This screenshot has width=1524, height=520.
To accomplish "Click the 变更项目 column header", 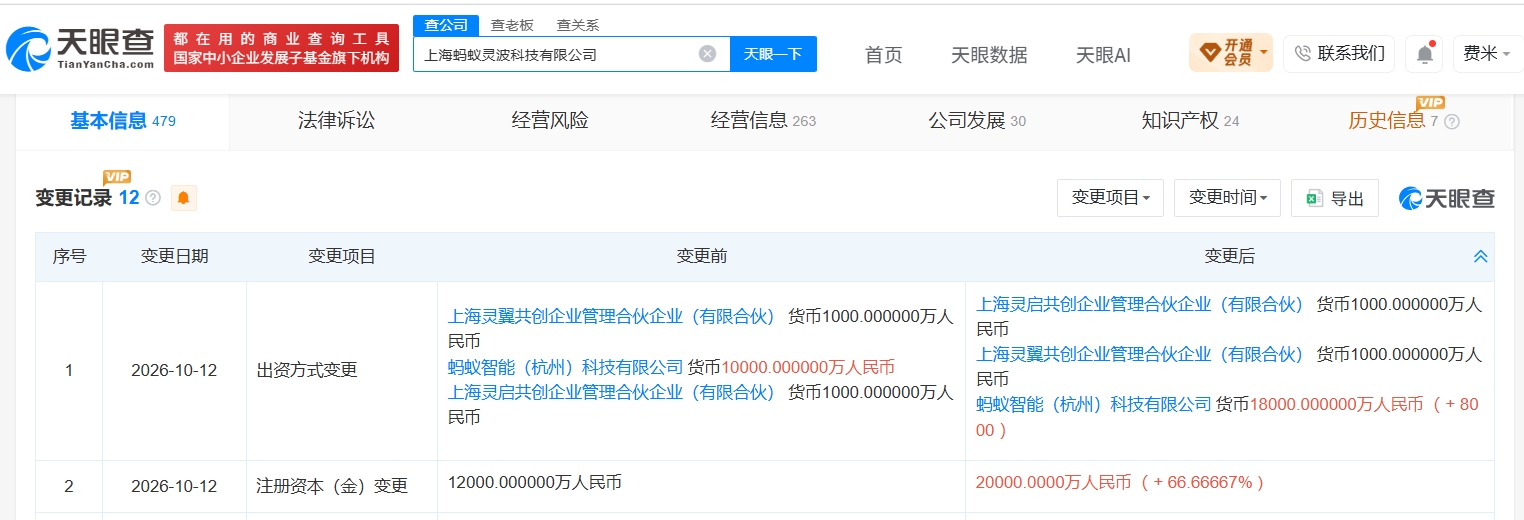I will click(x=342, y=257).
